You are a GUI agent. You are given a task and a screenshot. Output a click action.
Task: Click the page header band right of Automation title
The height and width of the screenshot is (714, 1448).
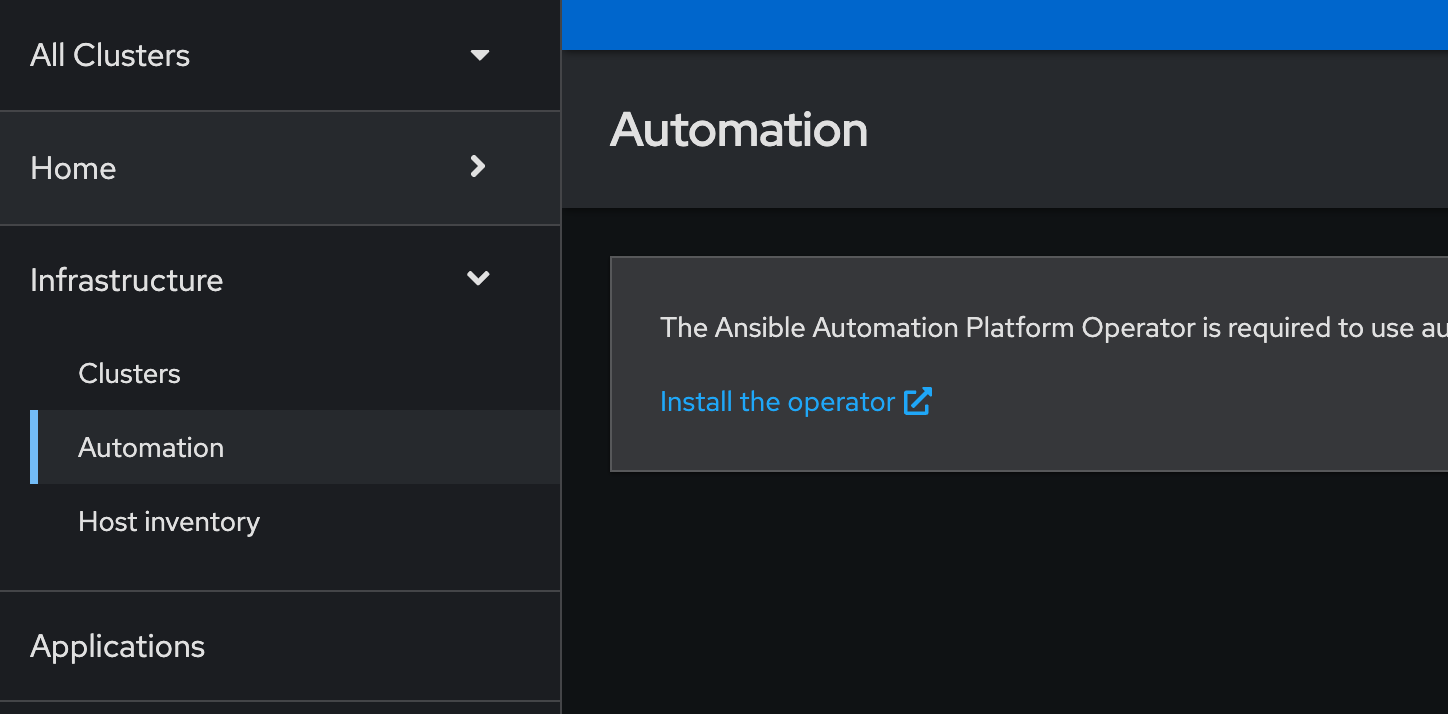pos(1150,130)
